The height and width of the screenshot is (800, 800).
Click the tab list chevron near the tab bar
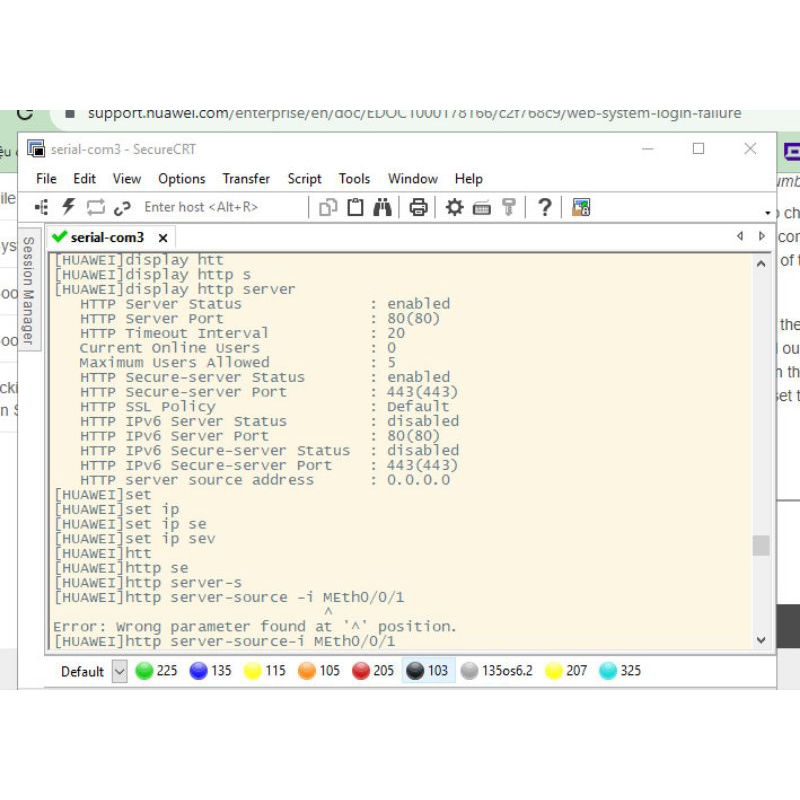point(761,237)
